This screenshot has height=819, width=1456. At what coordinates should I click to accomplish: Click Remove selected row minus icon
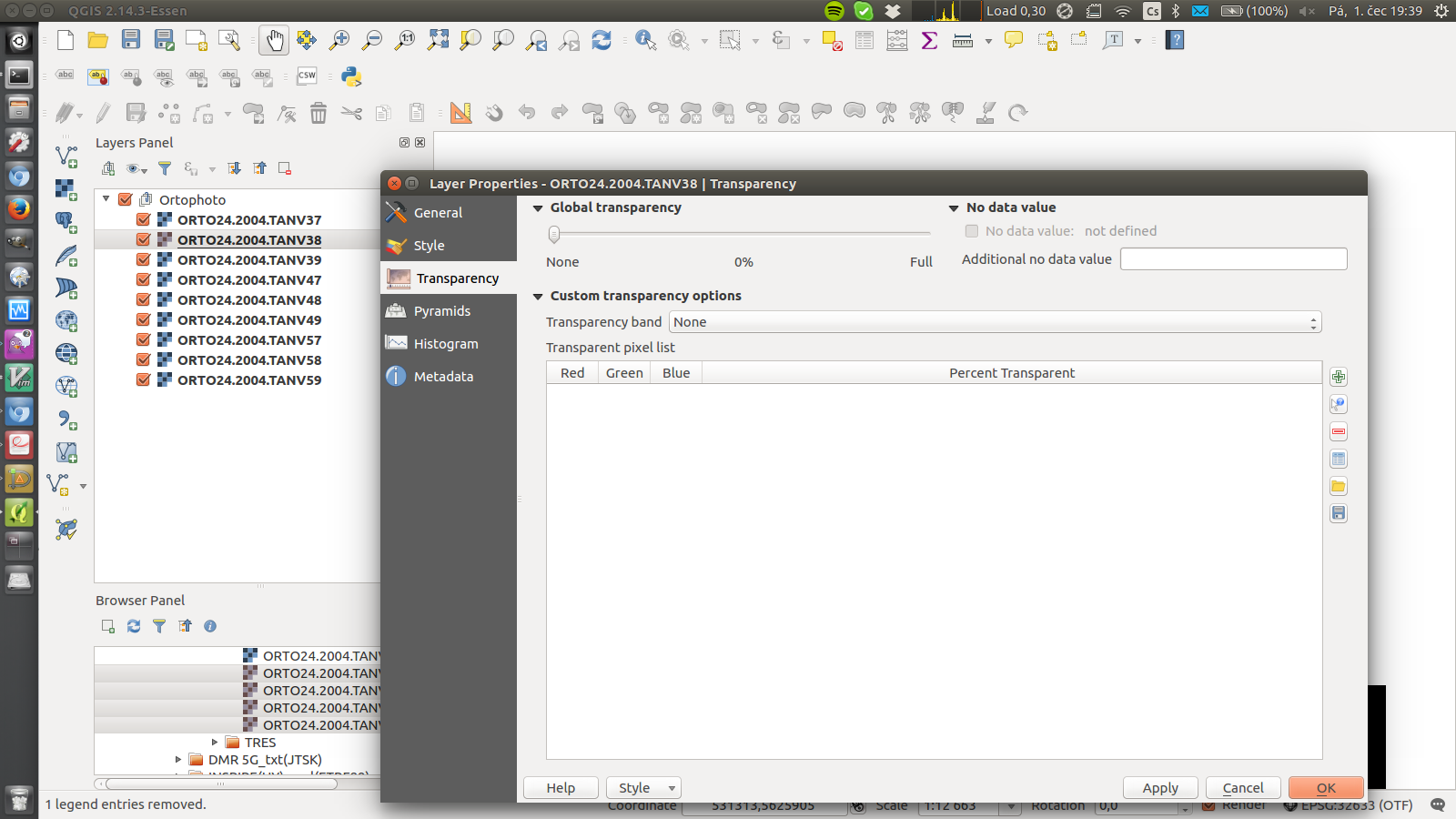(1339, 432)
